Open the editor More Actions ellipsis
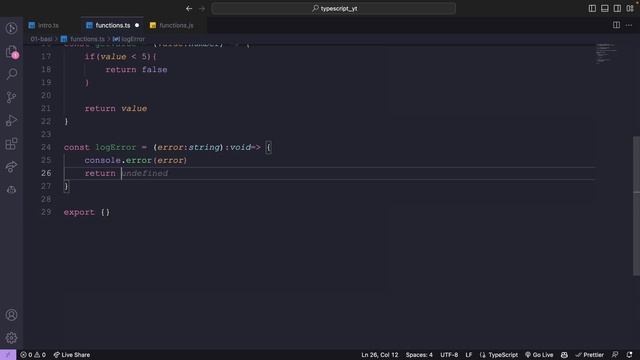 pyautogui.click(x=629, y=25)
